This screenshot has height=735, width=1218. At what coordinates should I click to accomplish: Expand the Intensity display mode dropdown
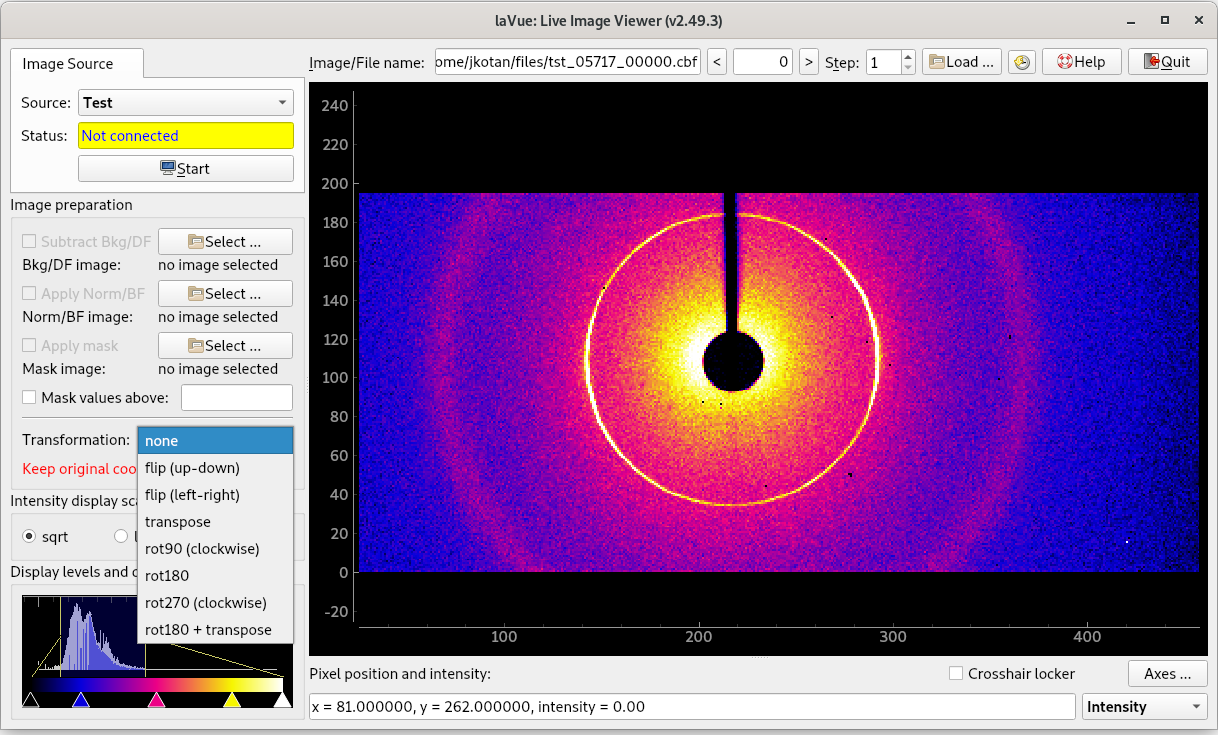coord(1145,707)
